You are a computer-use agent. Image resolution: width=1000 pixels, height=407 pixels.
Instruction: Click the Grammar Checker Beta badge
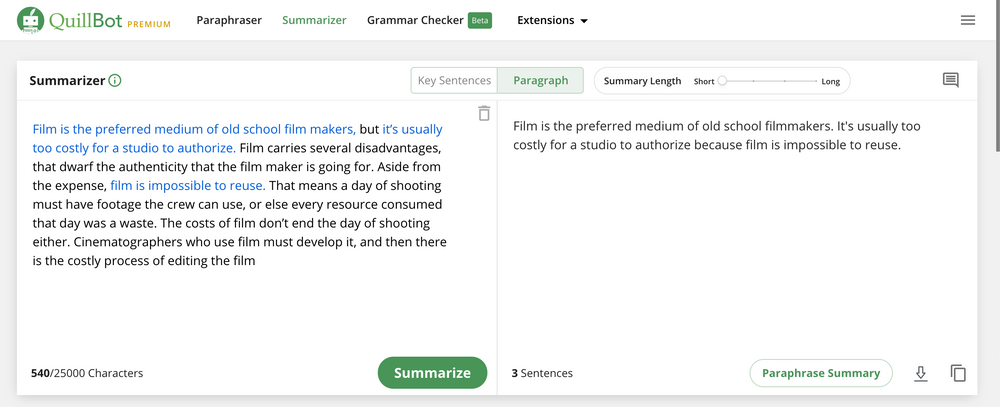click(480, 20)
